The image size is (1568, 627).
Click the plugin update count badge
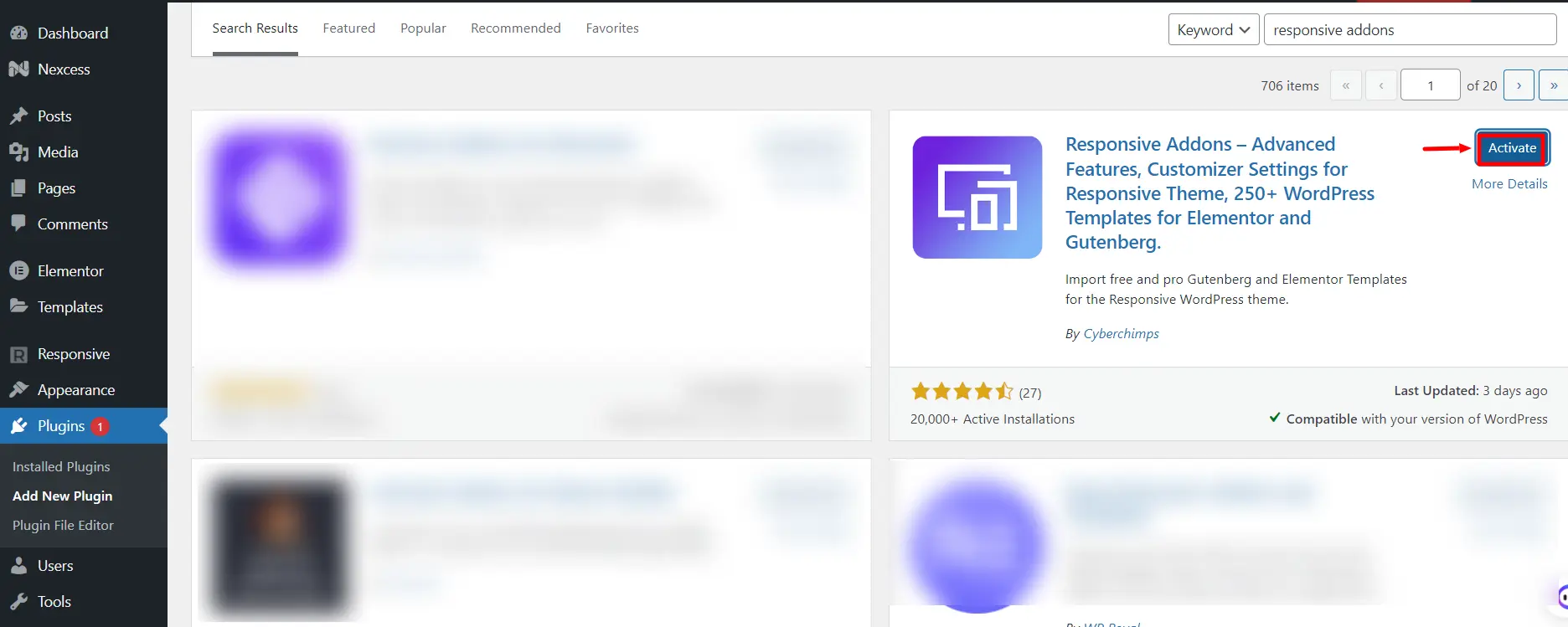(100, 427)
